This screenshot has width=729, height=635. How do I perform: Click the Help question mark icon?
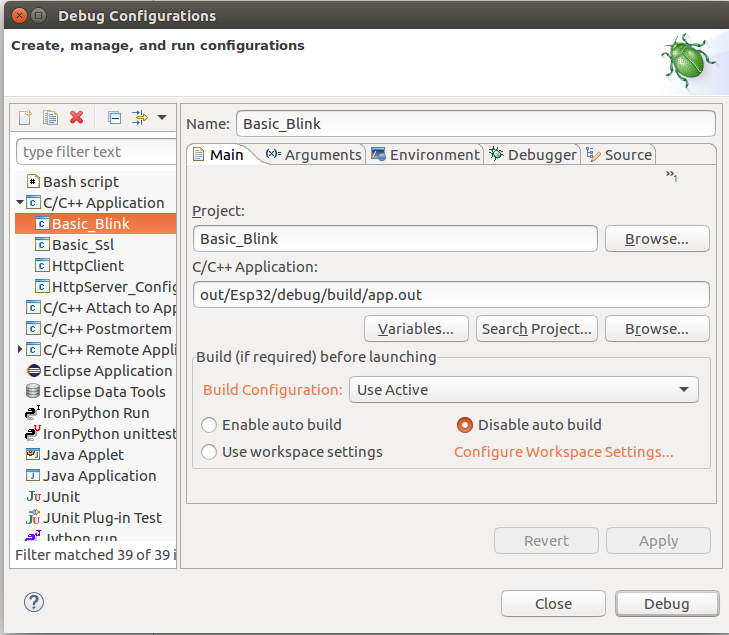coord(34,602)
